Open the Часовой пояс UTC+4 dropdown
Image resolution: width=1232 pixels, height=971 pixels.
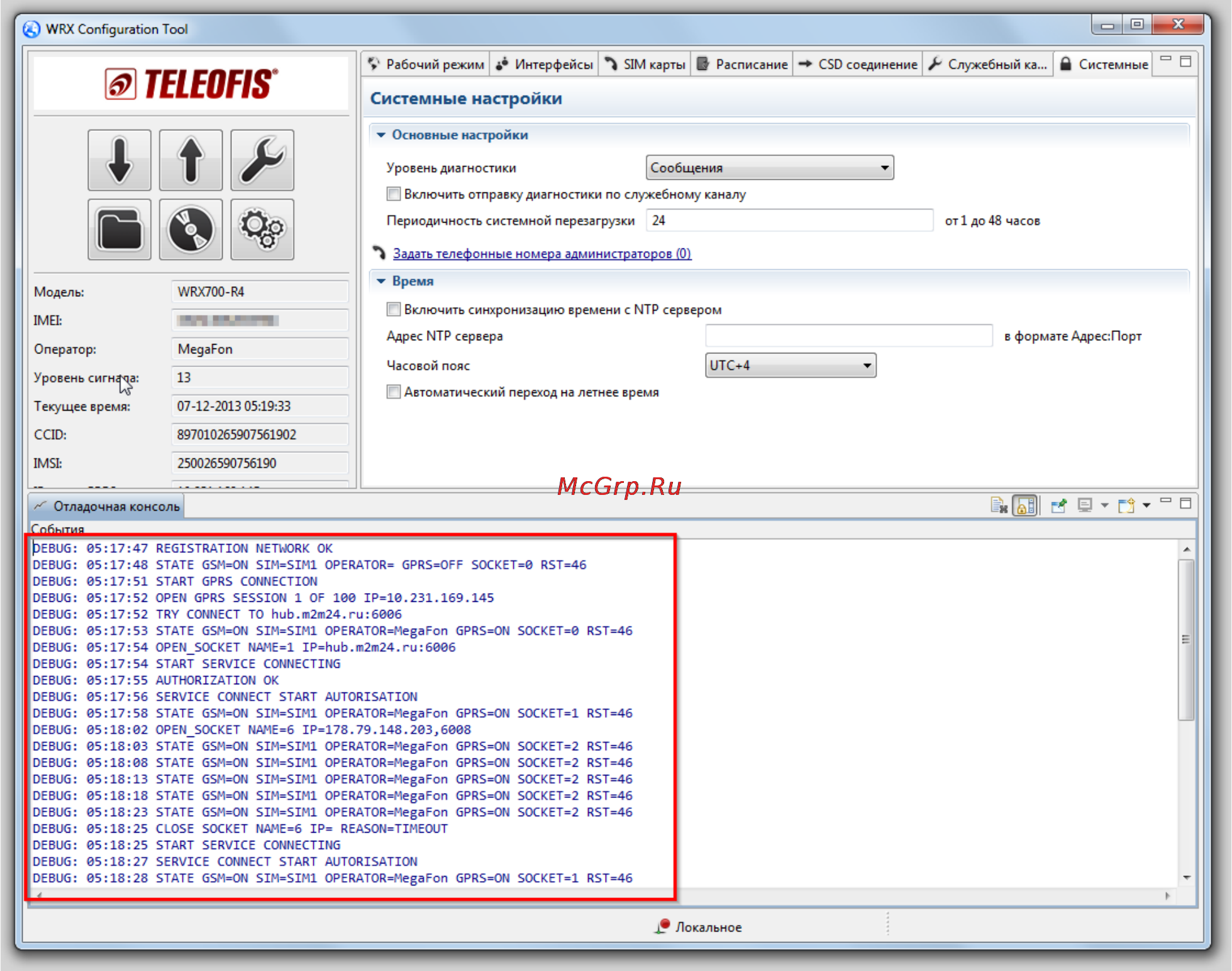[791, 365]
